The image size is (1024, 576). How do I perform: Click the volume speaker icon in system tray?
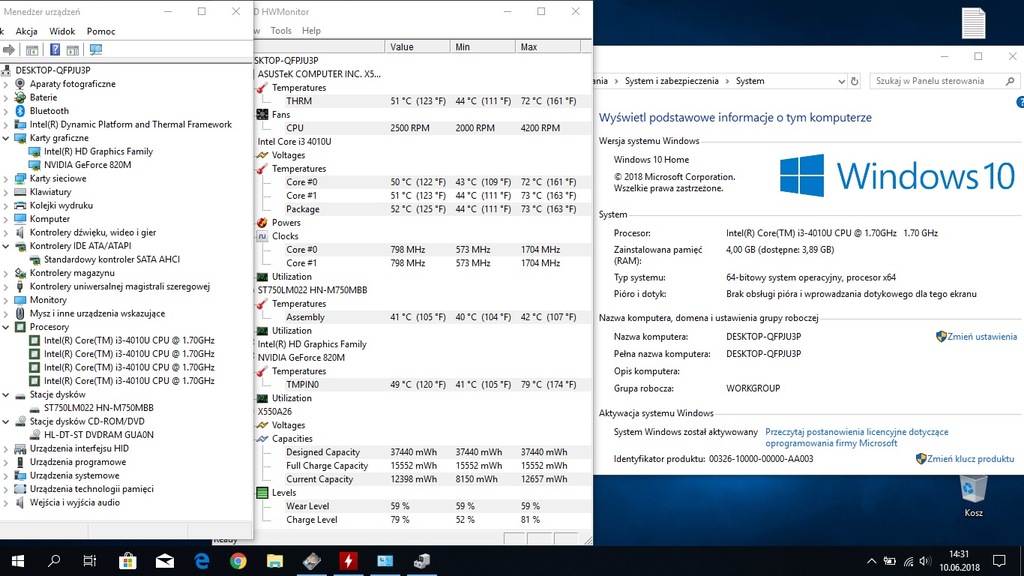(925, 561)
